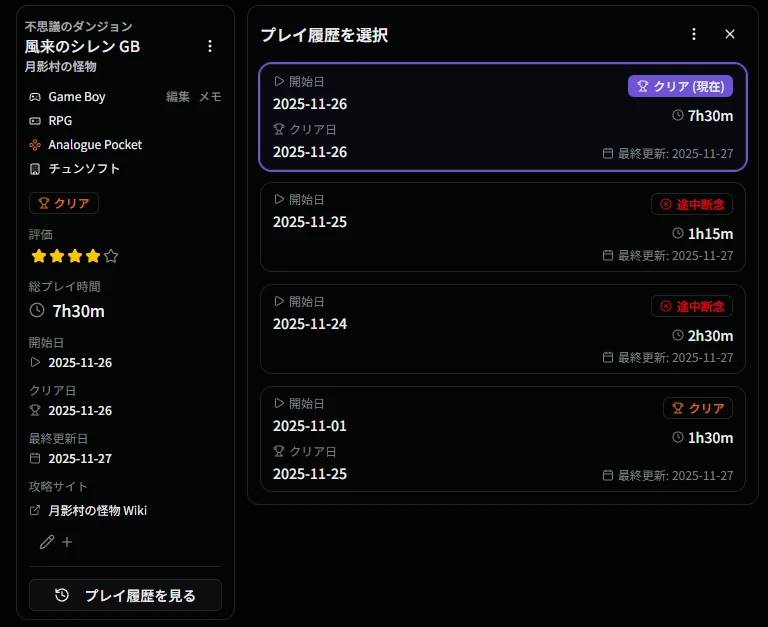Select the 2025-11-26 current play record
This screenshot has width=768, height=627.
[x=503, y=117]
